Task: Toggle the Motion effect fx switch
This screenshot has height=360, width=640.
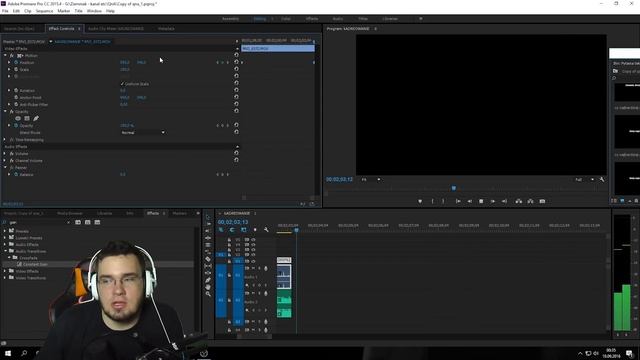Action: (12, 56)
